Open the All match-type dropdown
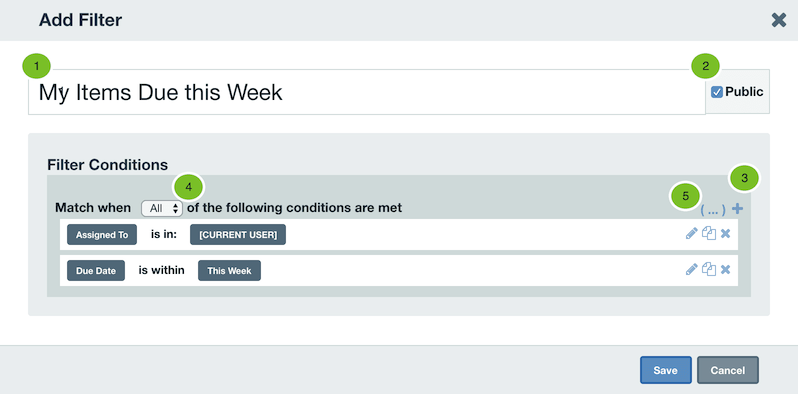 point(162,208)
